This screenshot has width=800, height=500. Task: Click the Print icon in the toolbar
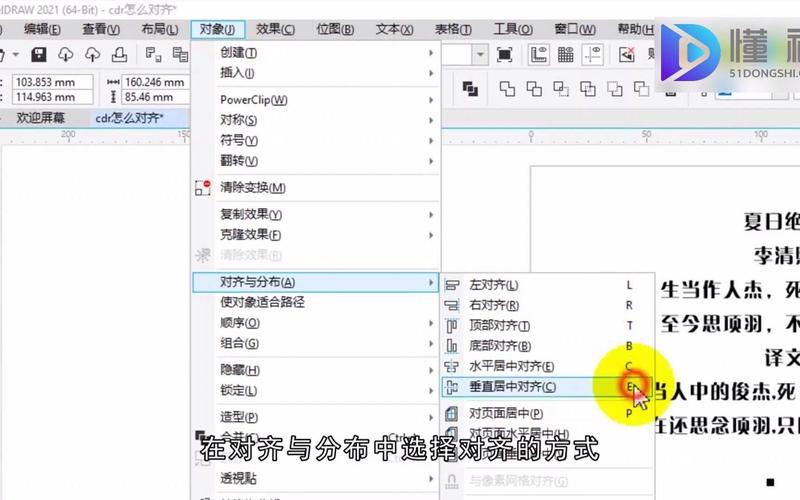(x=119, y=54)
